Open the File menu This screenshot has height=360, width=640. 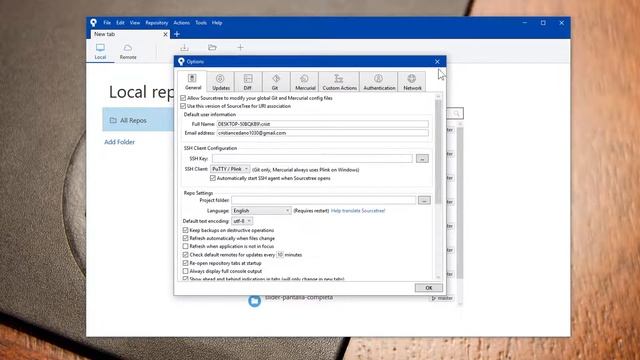[x=107, y=23]
